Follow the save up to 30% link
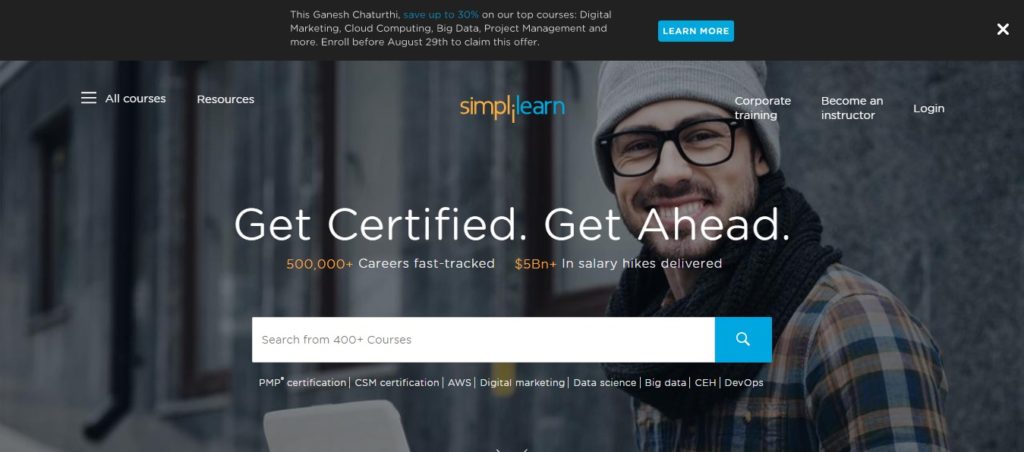1024x452 pixels. [x=441, y=14]
